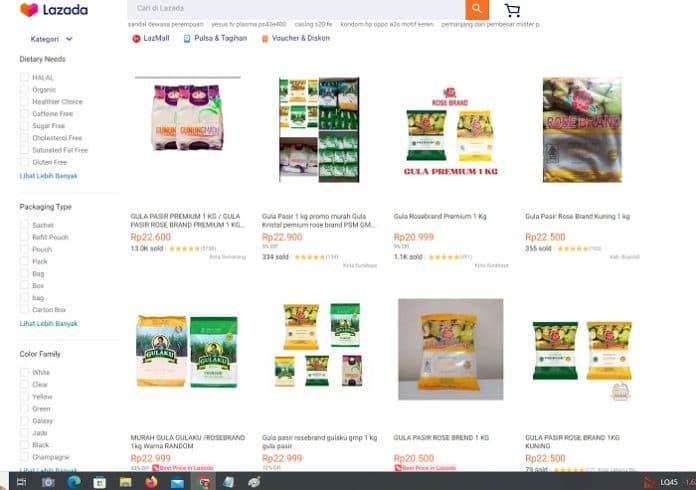Open Firefox from the taskbar

pyautogui.click(x=151, y=482)
